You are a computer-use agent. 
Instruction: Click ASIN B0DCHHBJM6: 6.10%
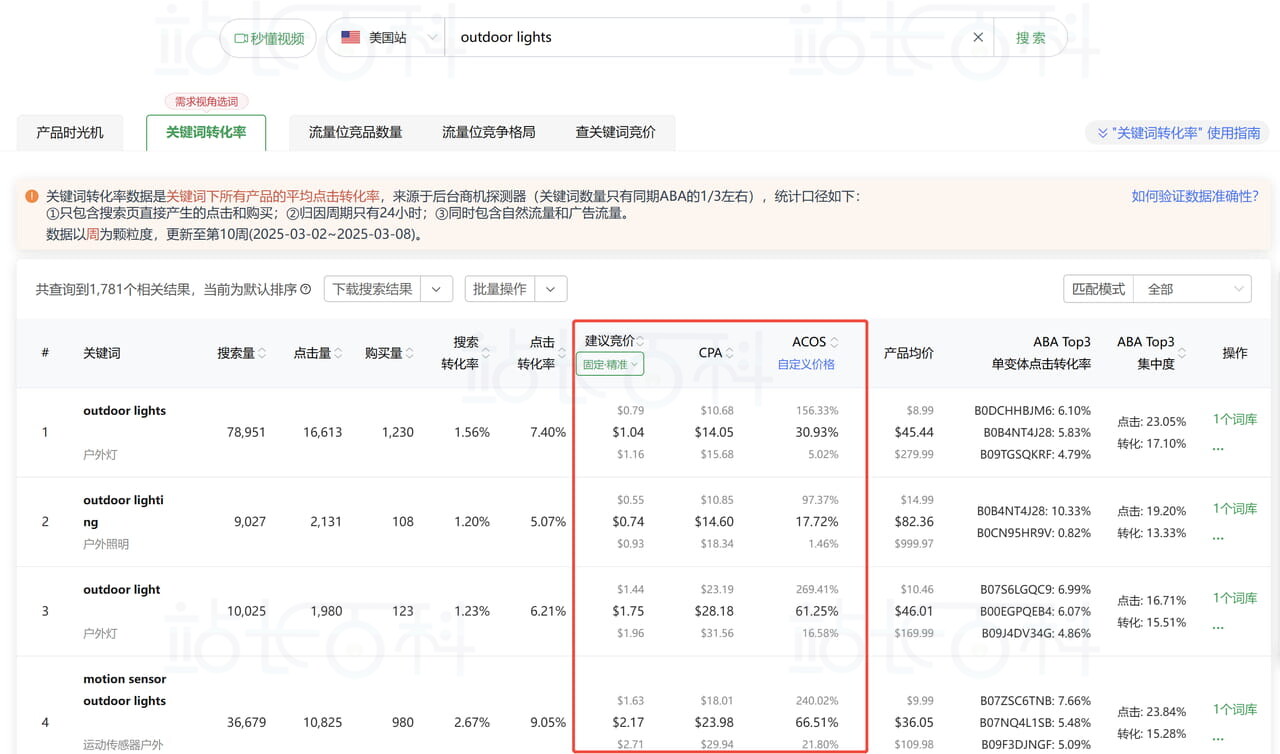click(x=1032, y=411)
